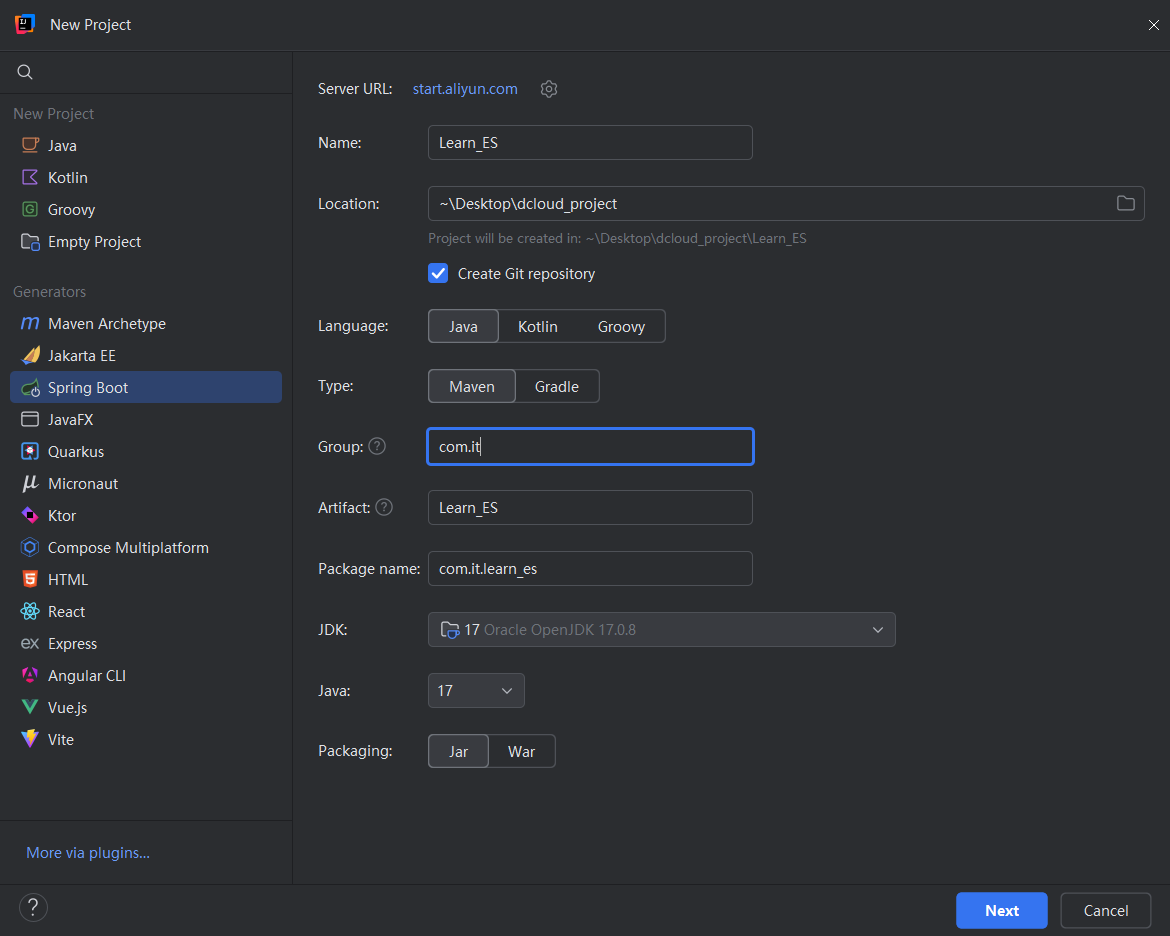Image resolution: width=1170 pixels, height=936 pixels.
Task: Click the Vite lightning icon
Action: [x=30, y=739]
